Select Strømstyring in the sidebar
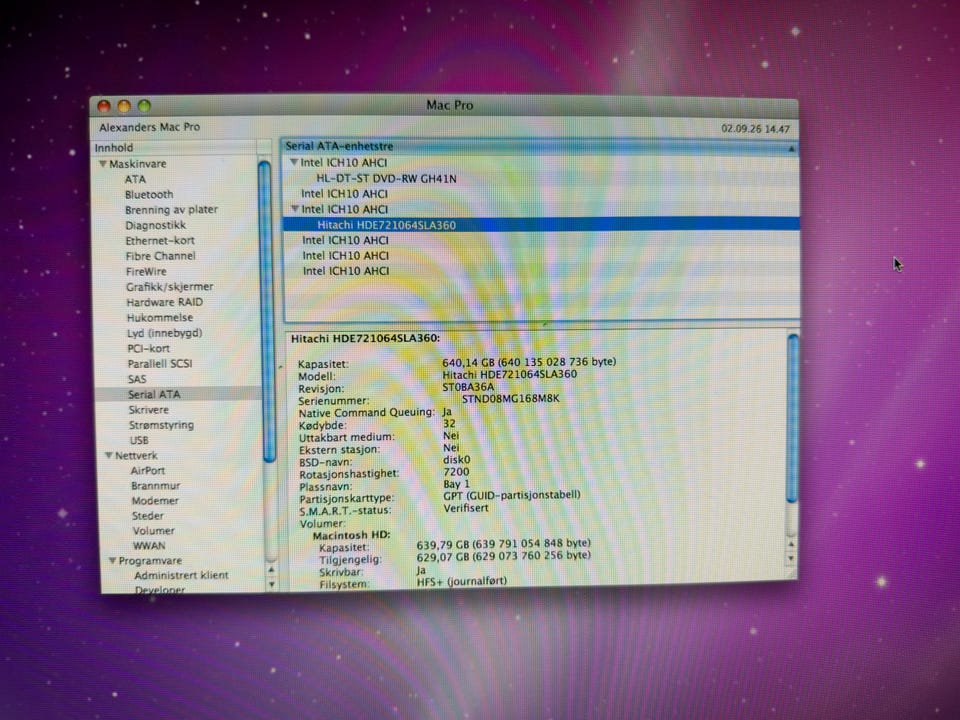 [161, 425]
